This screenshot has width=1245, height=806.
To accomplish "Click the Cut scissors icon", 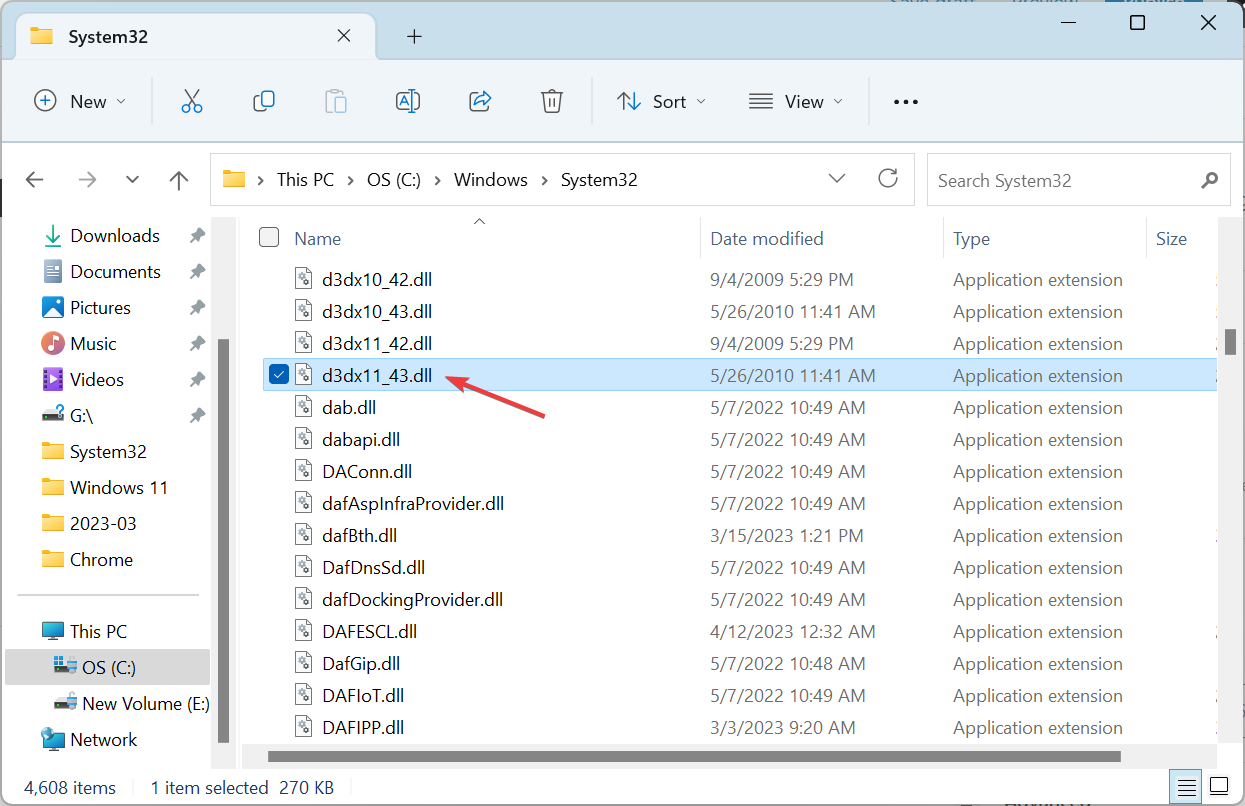I will (x=192, y=101).
